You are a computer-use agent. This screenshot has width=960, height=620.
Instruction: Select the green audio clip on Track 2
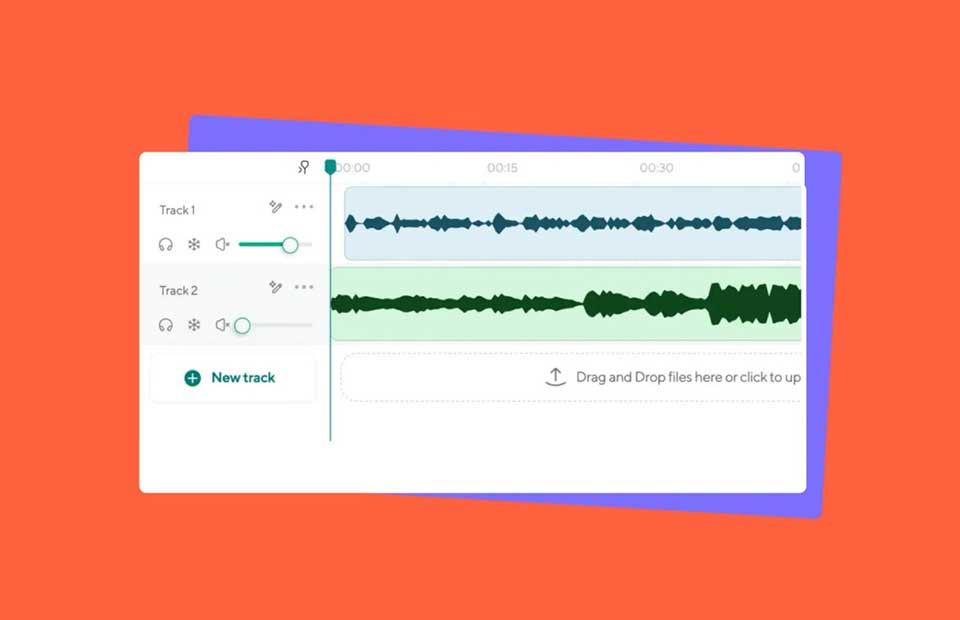(x=566, y=304)
